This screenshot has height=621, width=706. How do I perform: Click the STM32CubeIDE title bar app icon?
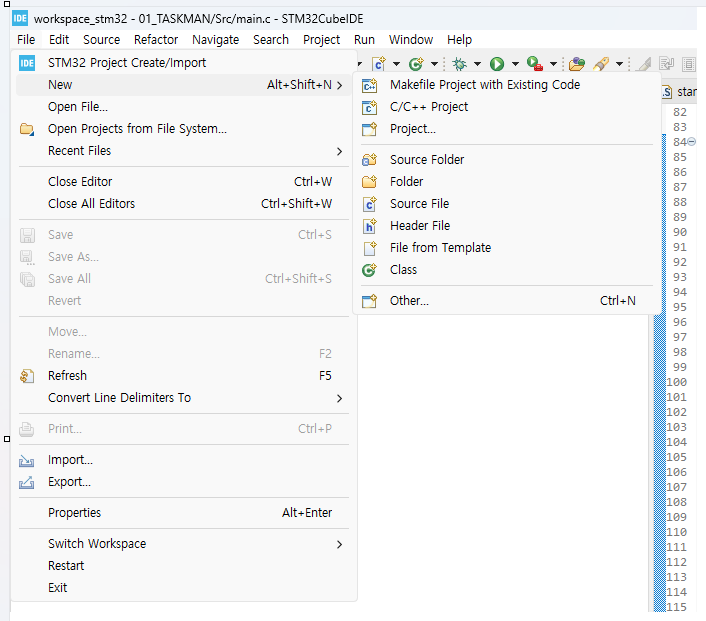[20, 18]
